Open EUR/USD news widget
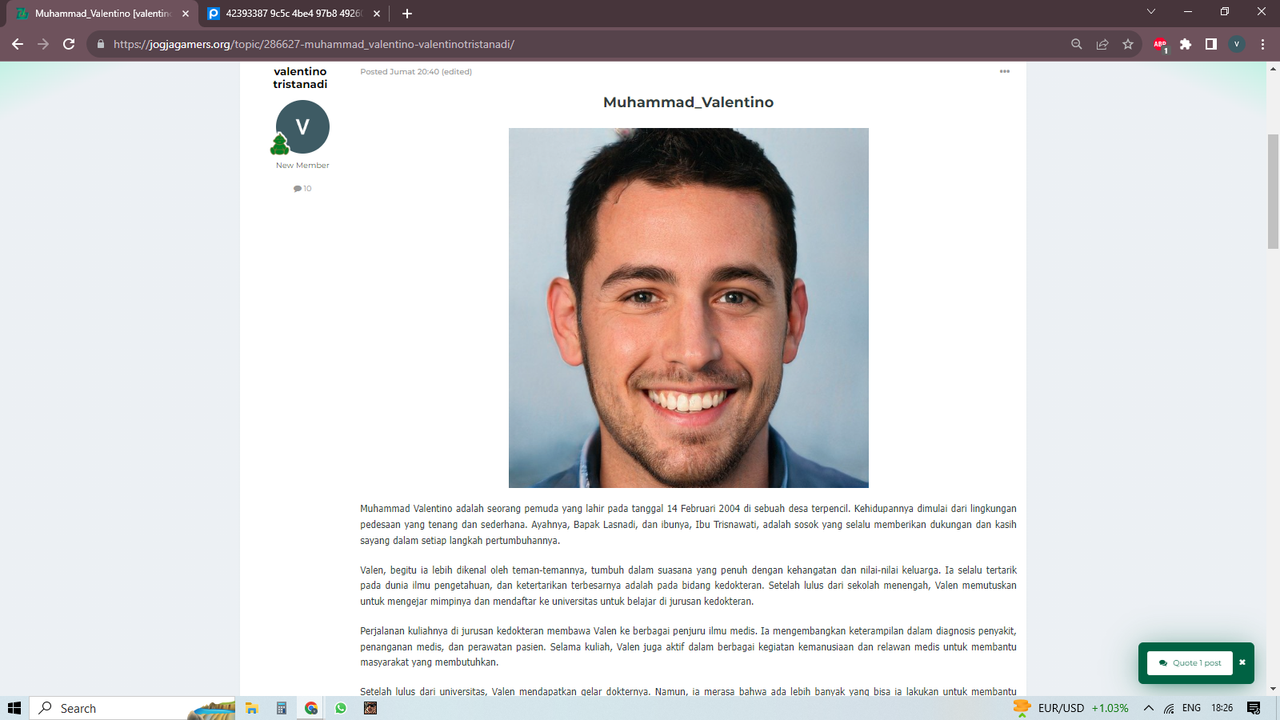The image size is (1280, 720). point(1071,708)
